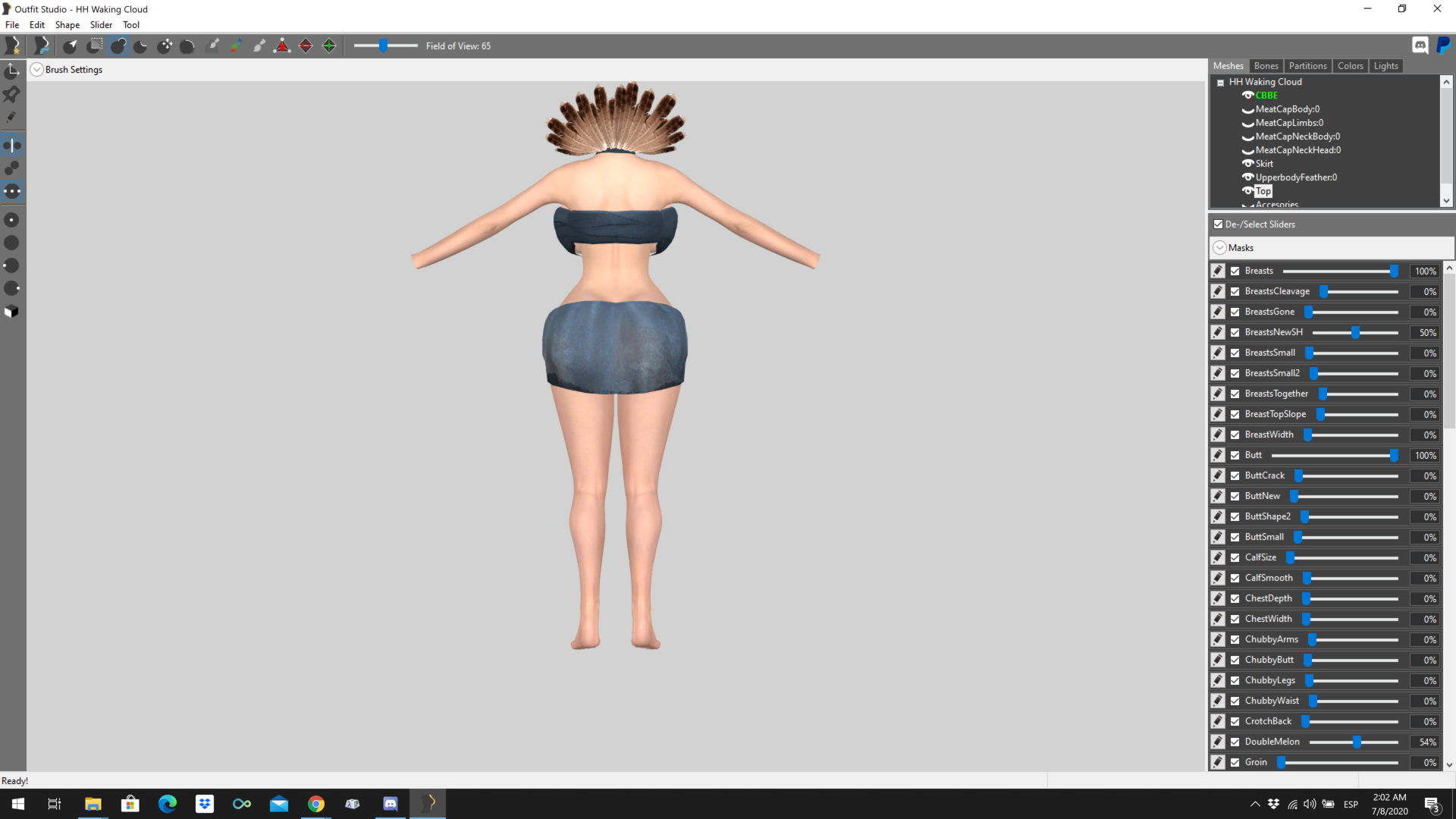Screen dimensions: 1456x819
Task: Click the white cube icon in sidebar
Action: tap(12, 312)
